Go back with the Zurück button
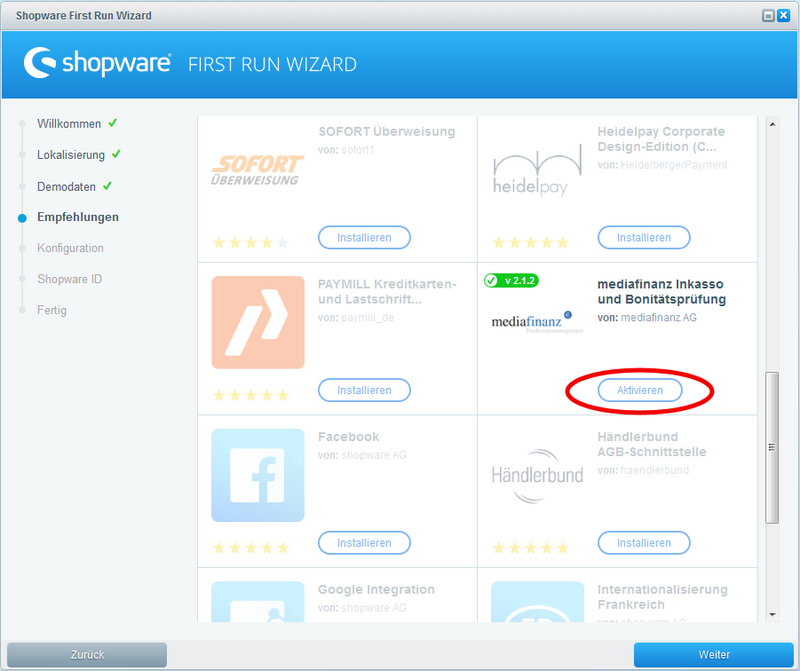The width and height of the screenshot is (800, 671). pyautogui.click(x=87, y=655)
